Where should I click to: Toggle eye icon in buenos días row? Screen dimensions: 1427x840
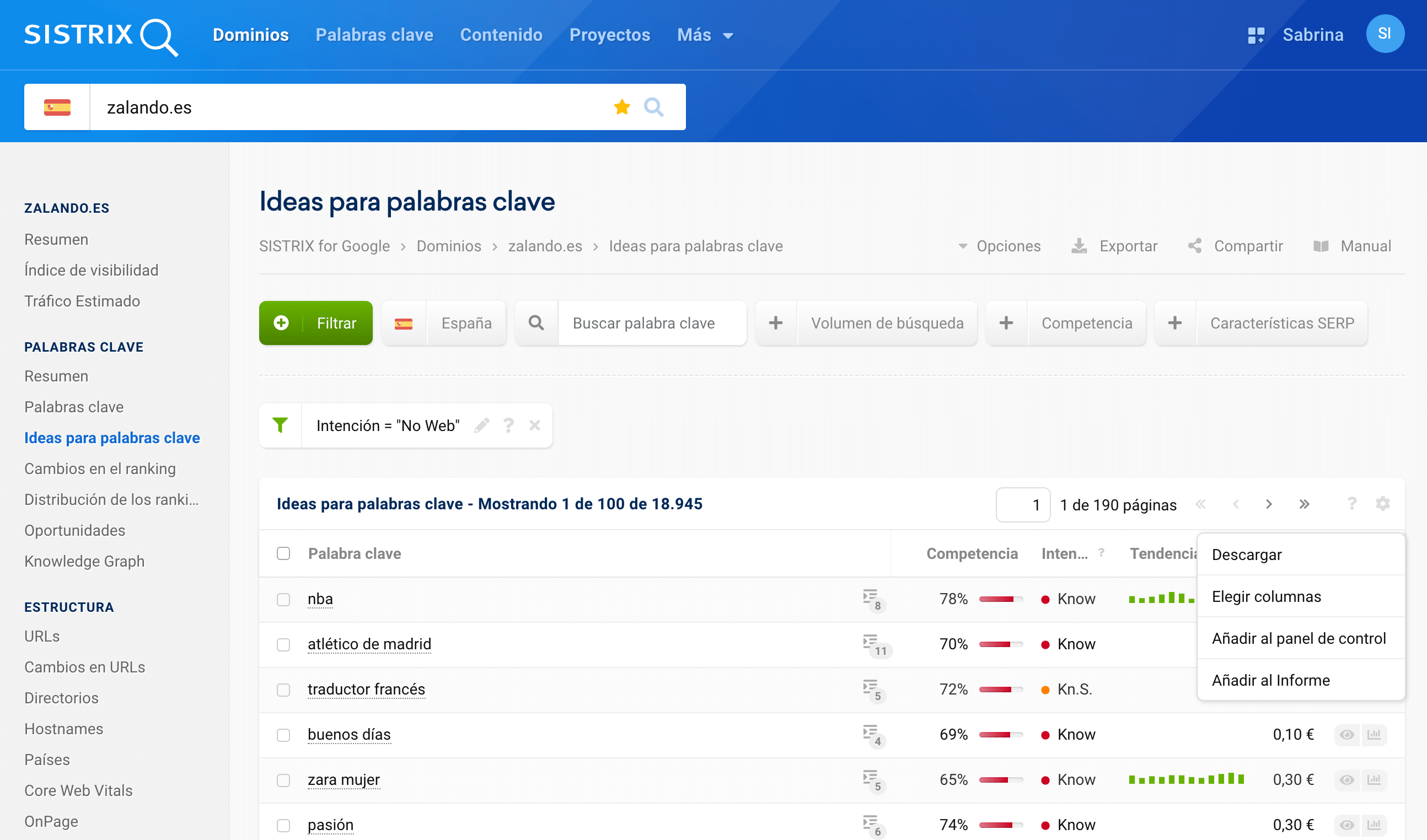point(1346,734)
